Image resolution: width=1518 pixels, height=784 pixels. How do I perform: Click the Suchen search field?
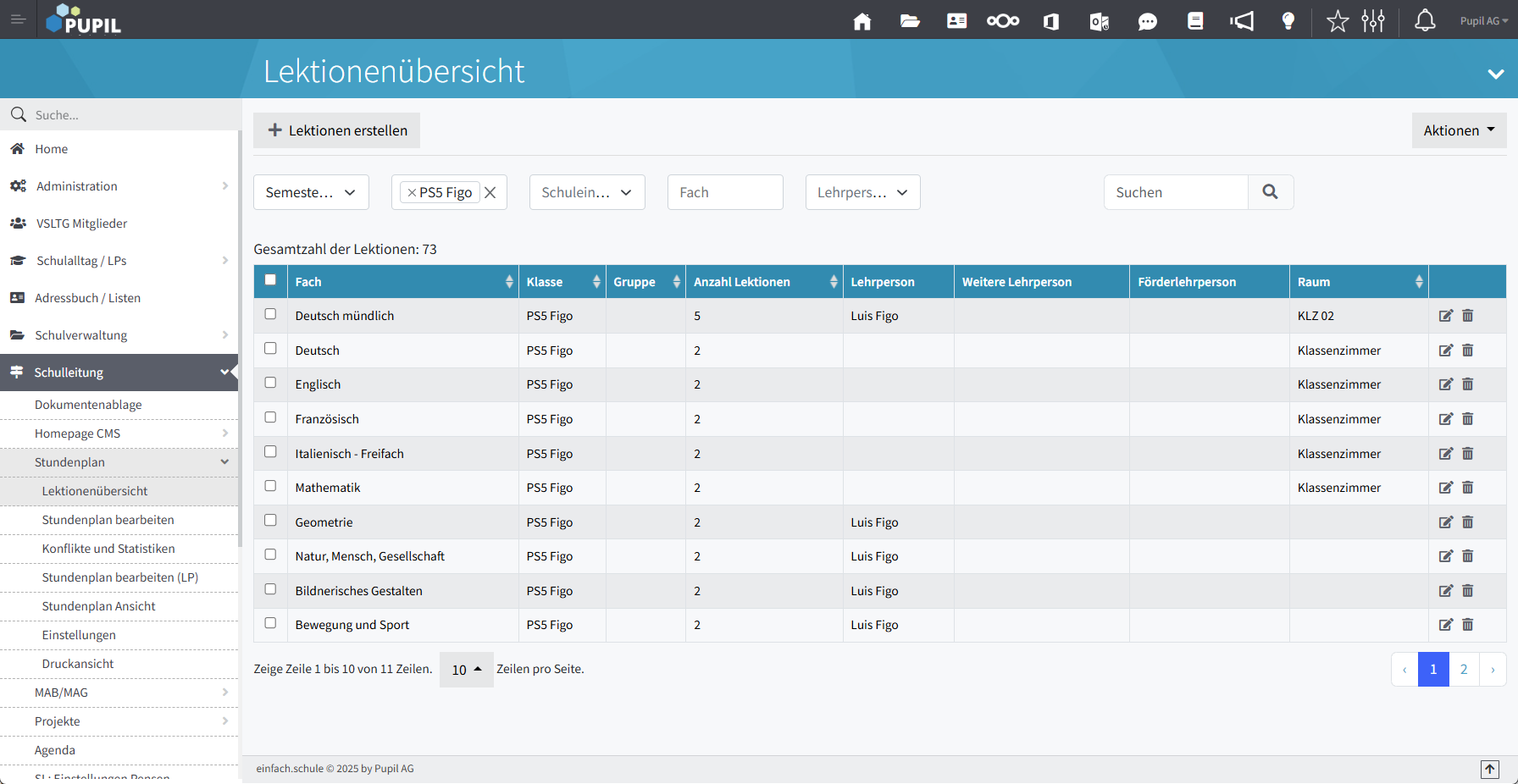pyautogui.click(x=1176, y=192)
